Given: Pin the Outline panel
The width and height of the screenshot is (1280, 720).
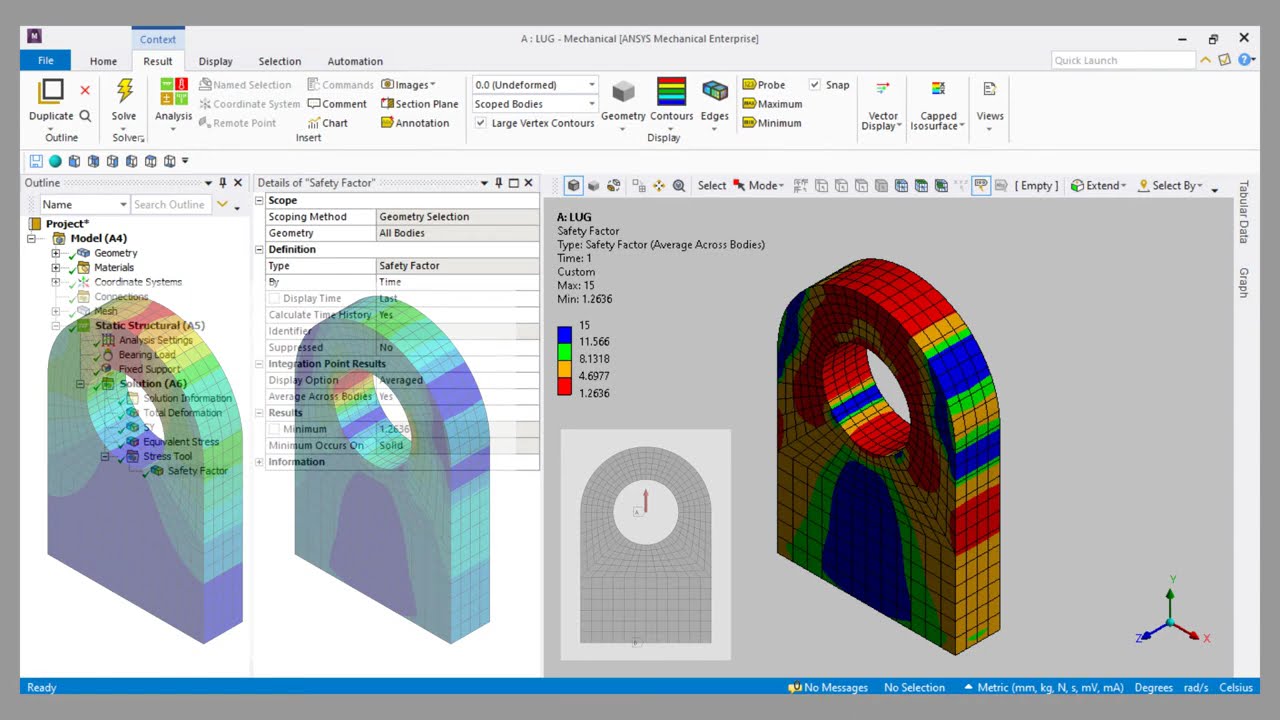Looking at the screenshot, I should click(223, 183).
